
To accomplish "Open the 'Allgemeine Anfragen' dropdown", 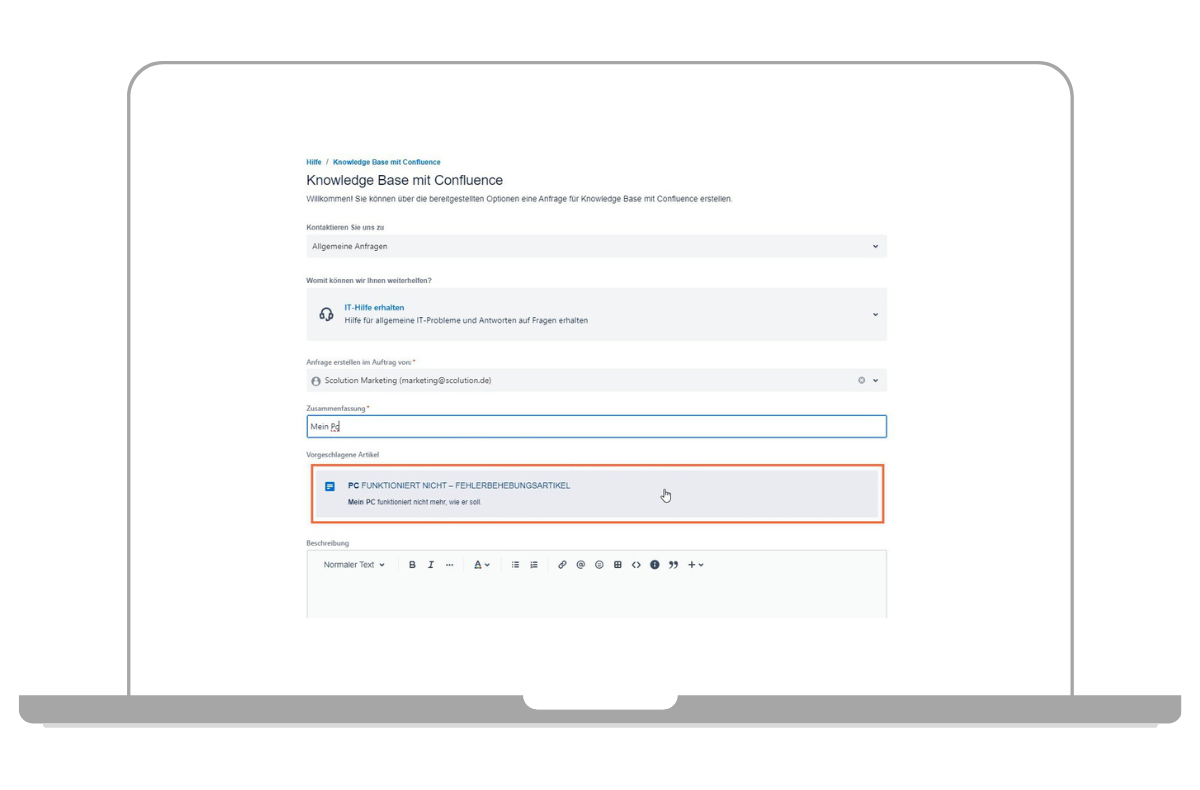I will pos(596,246).
